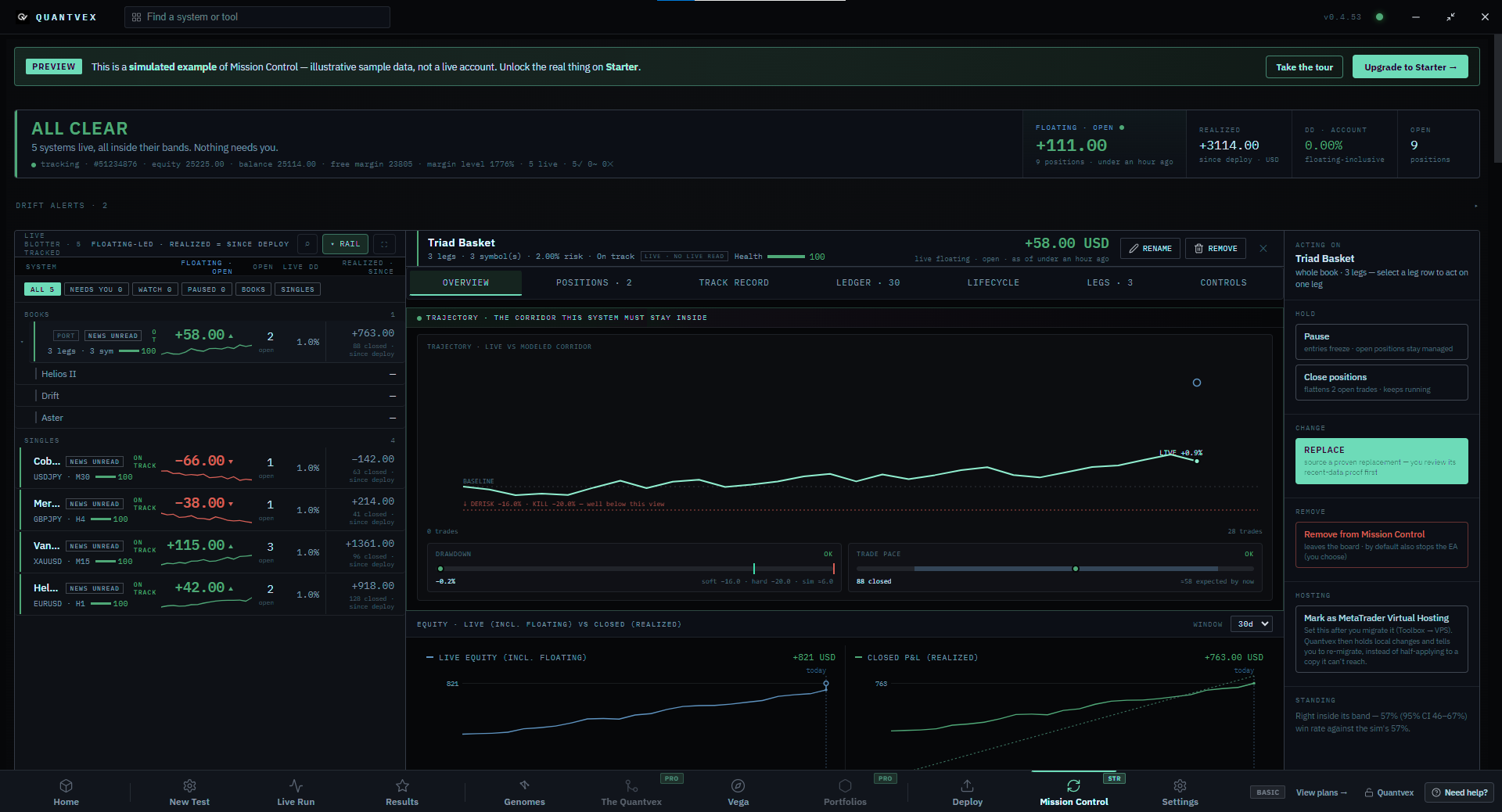Click the Quantvex logo in the title bar
1502x812 pixels.
coord(23,17)
